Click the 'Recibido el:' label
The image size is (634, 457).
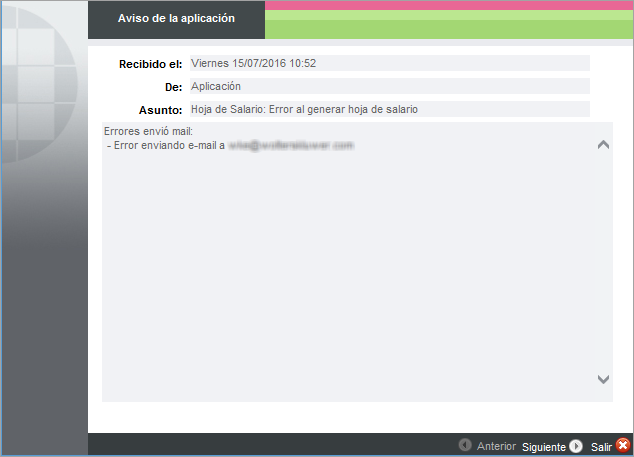pyautogui.click(x=150, y=64)
